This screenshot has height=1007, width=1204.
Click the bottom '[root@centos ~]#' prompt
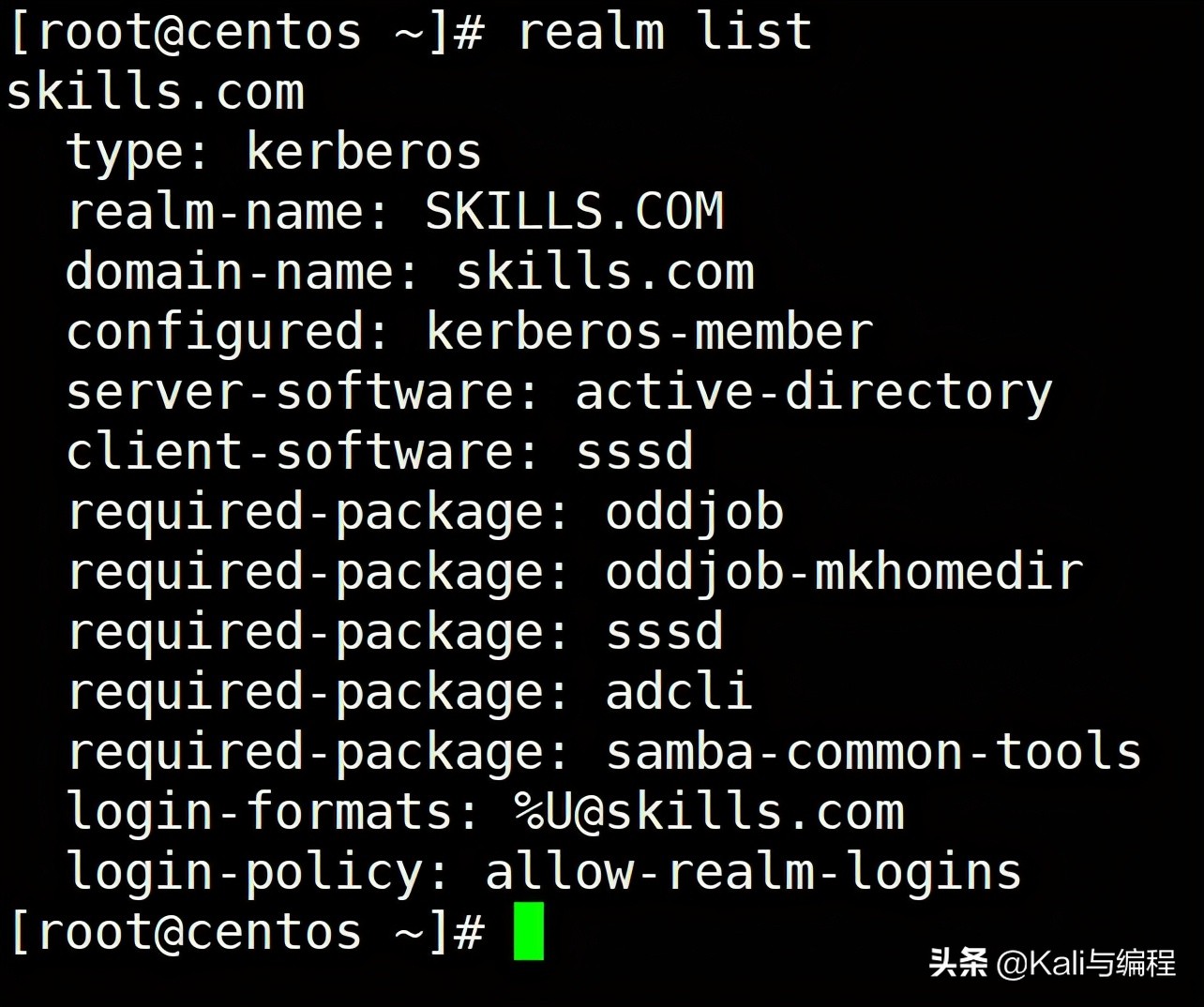(246, 931)
